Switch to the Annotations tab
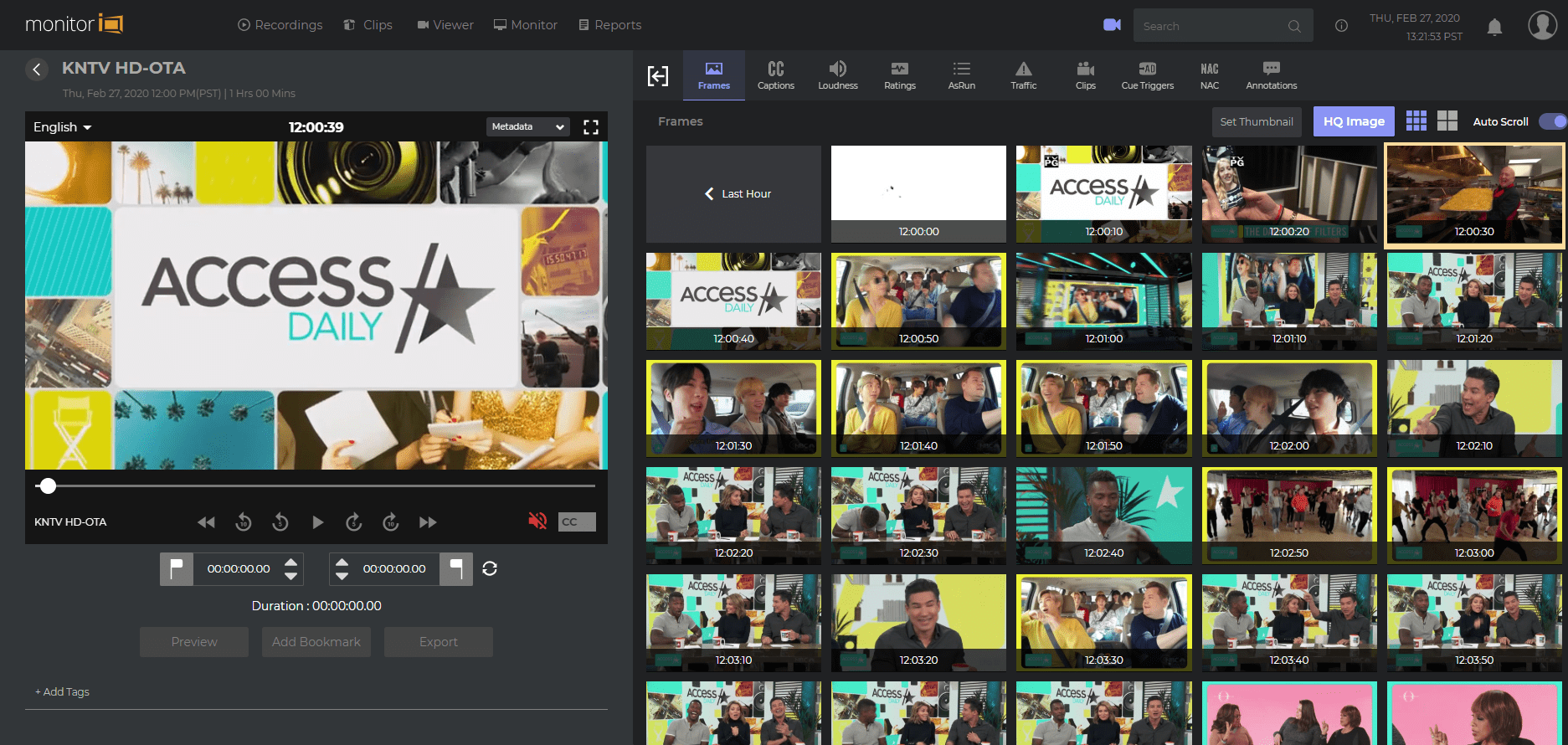 tap(1272, 75)
